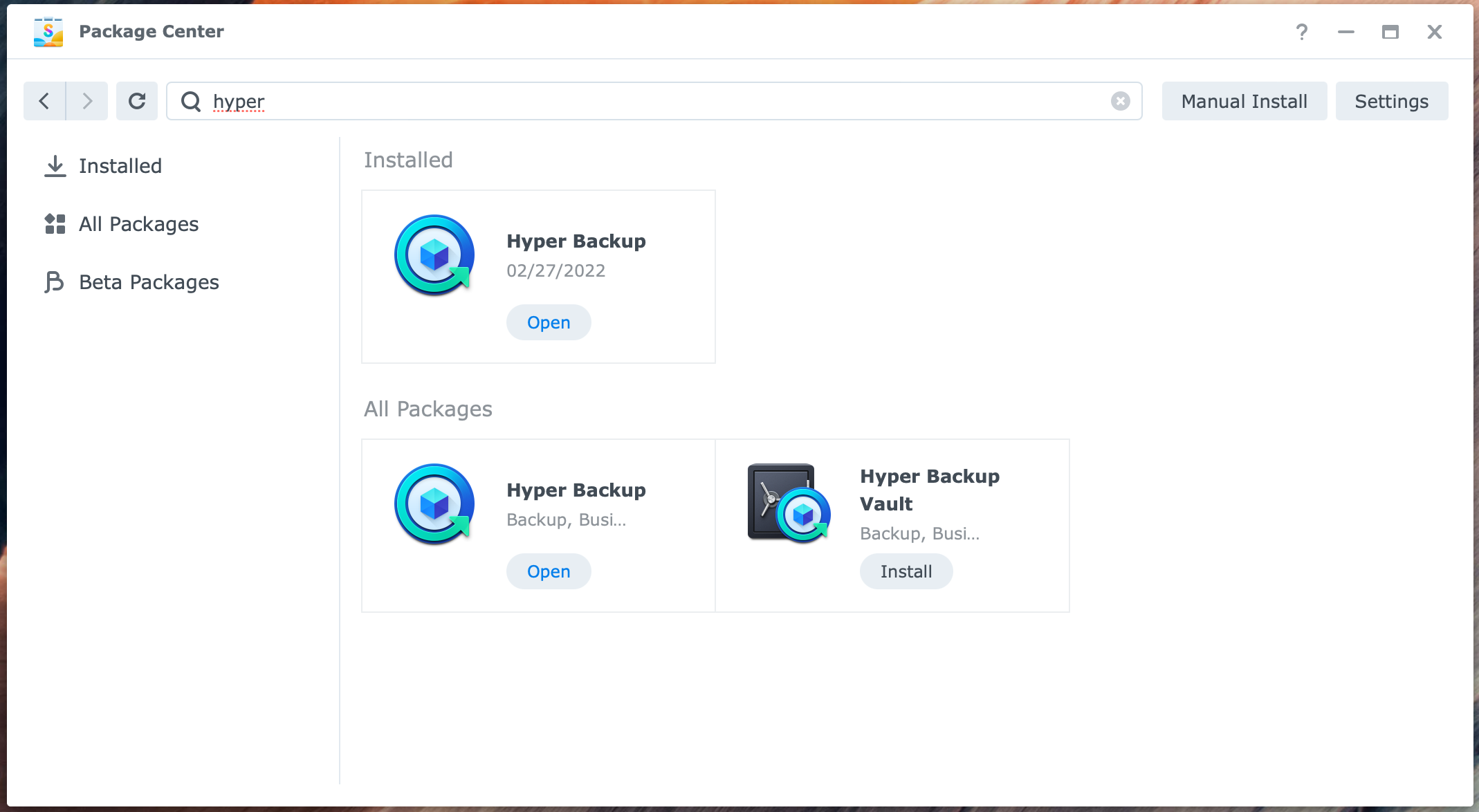Screen dimensions: 1479x812
Task: Click the 02/27/2022 date text
Action: [x=556, y=270]
